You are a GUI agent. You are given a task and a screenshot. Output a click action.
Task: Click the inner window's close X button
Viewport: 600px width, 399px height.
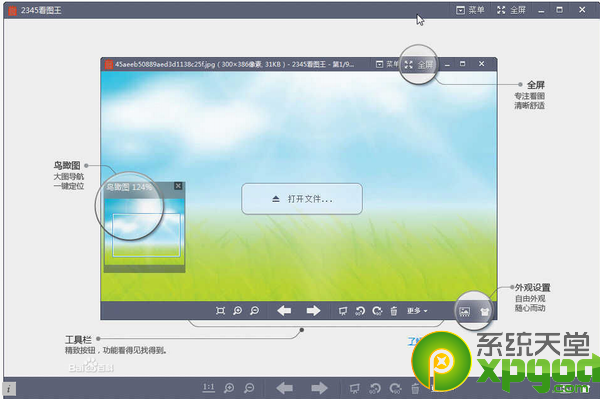coord(482,64)
